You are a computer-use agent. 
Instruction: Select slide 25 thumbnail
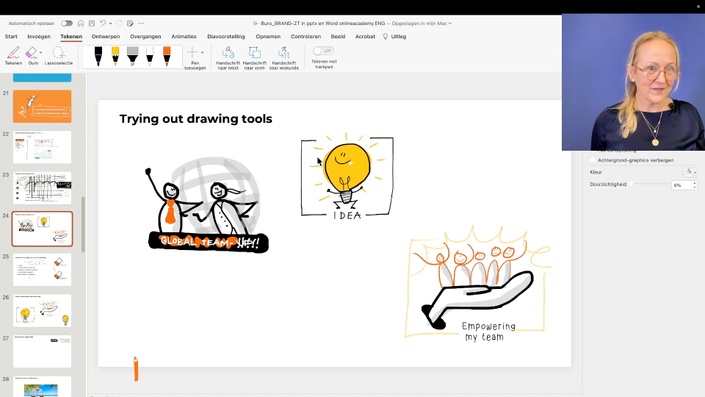tap(42, 270)
